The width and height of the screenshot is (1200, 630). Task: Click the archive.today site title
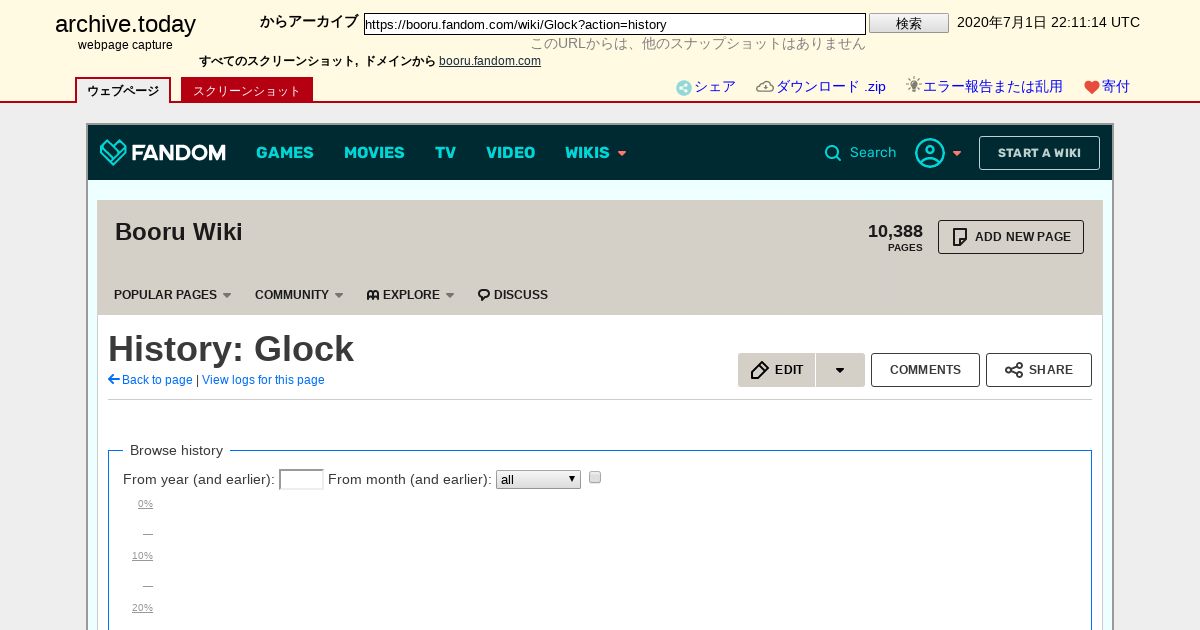(x=125, y=24)
